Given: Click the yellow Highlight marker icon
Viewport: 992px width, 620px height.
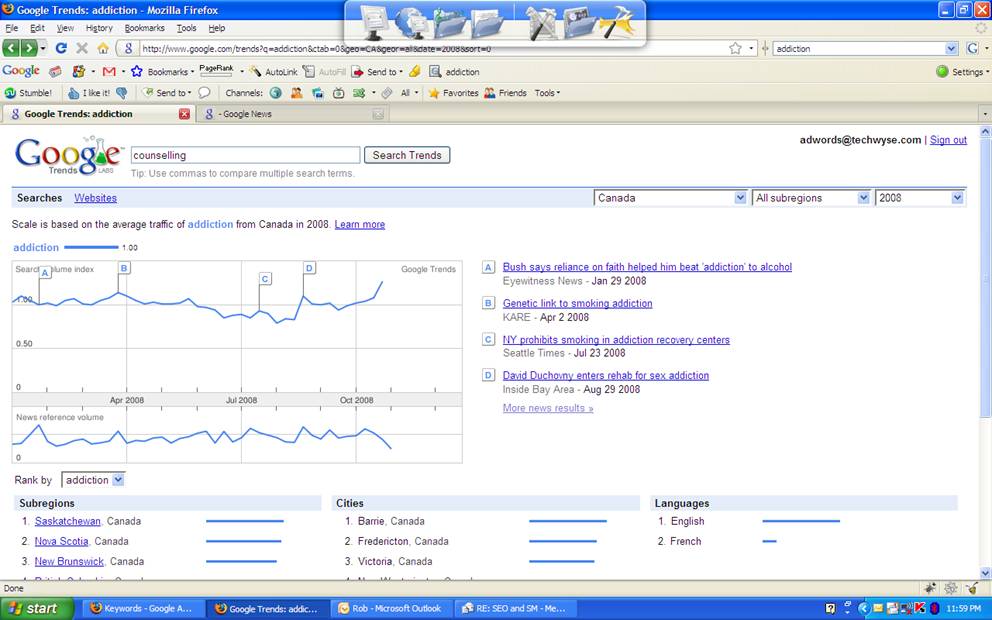Looking at the screenshot, I should click(414, 71).
